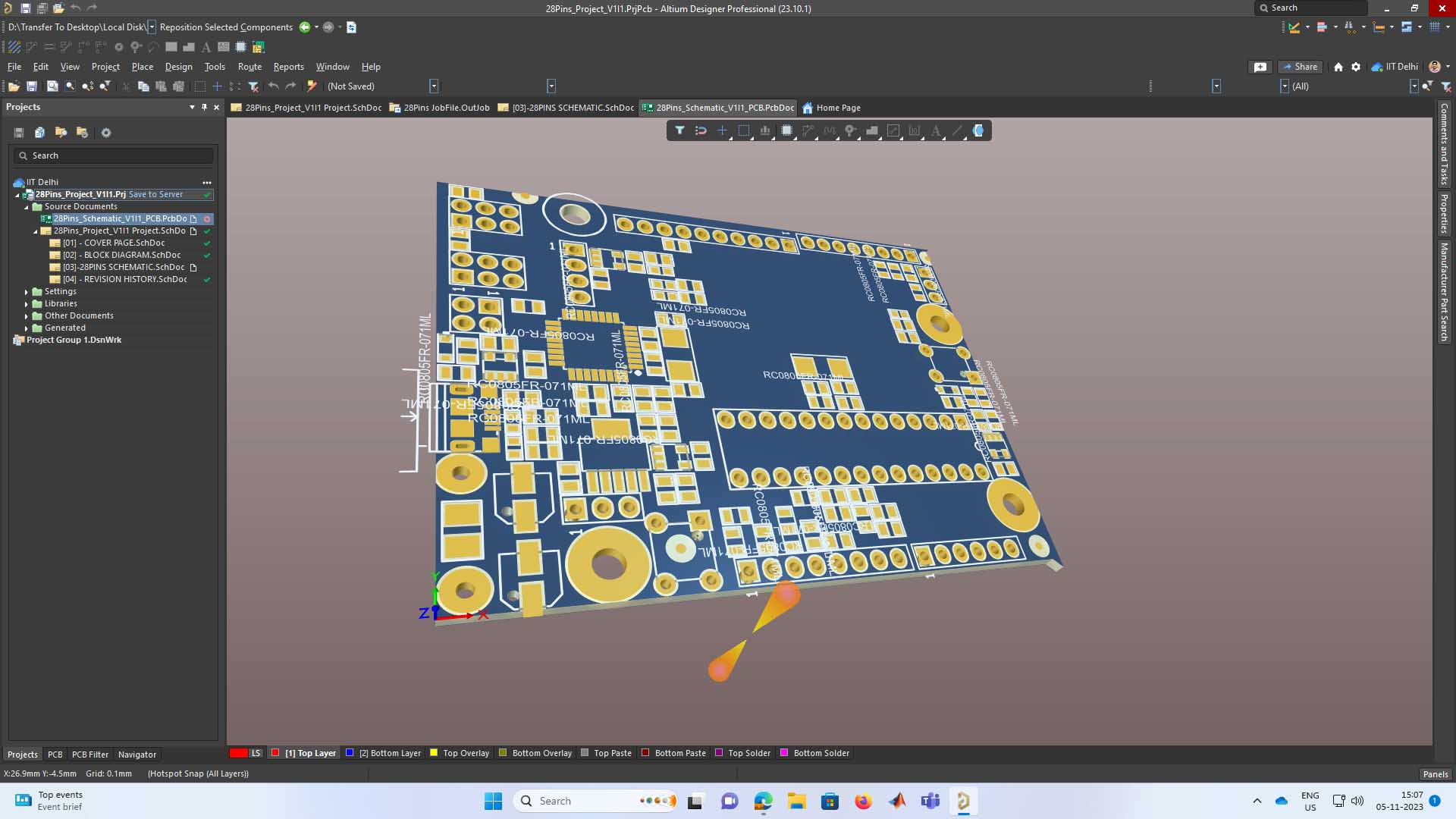Expand the Libraries folder in project tree
1456x819 pixels.
(x=27, y=304)
